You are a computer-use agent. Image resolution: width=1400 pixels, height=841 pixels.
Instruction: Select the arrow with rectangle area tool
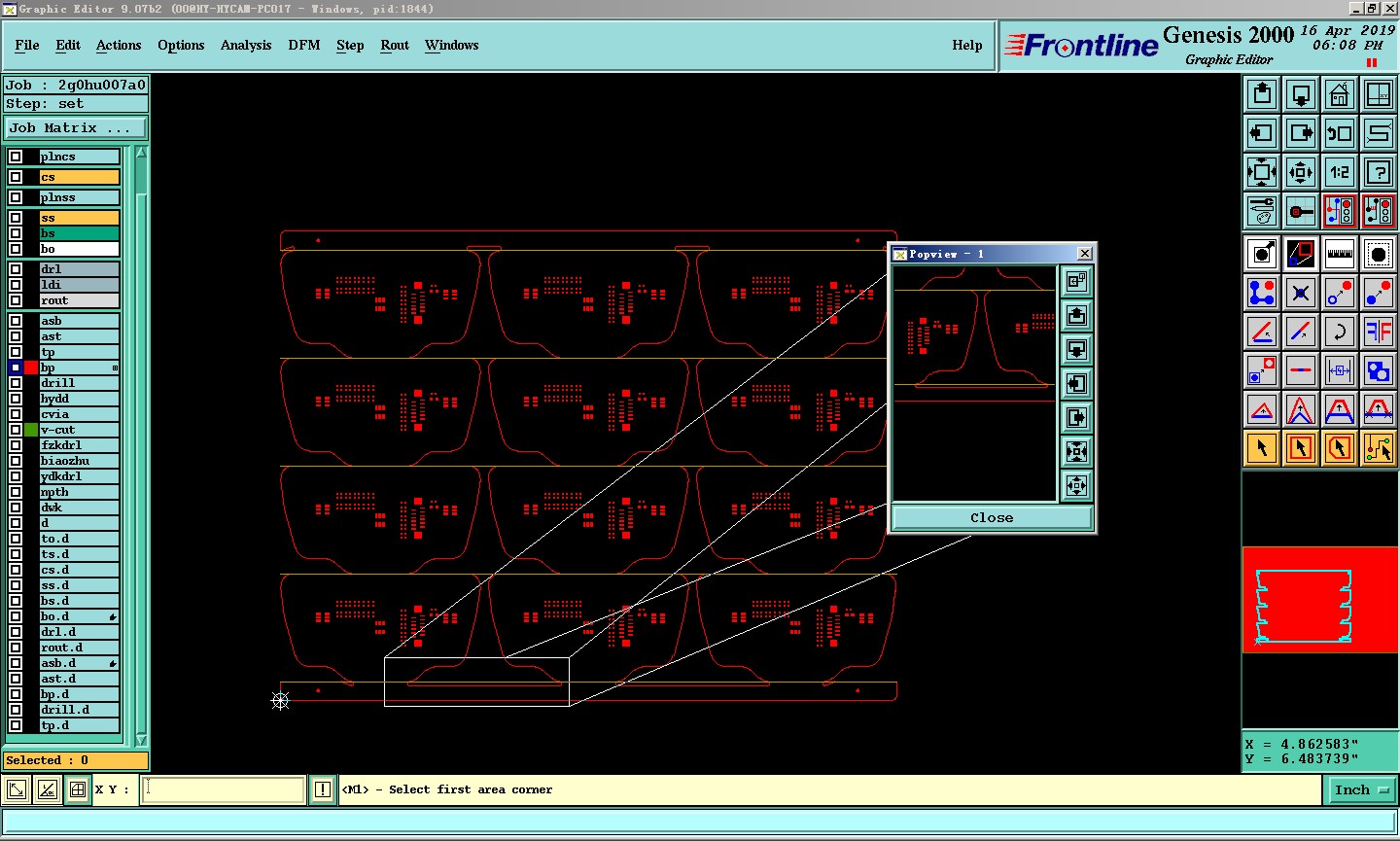pyautogui.click(x=1301, y=448)
